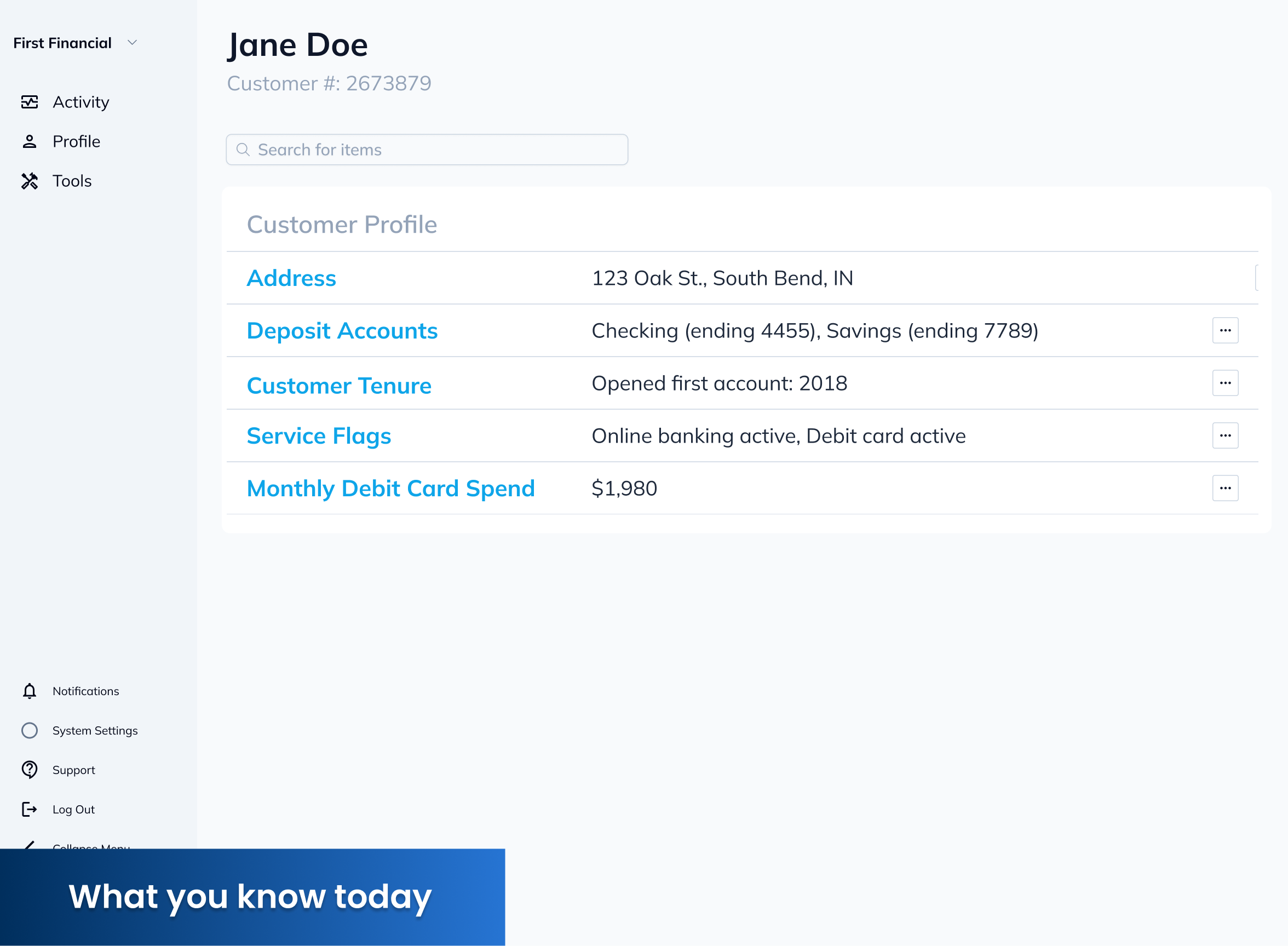Image resolution: width=1288 pixels, height=946 pixels.
Task: Open more options for Customer Tenure row
Action: click(x=1225, y=383)
